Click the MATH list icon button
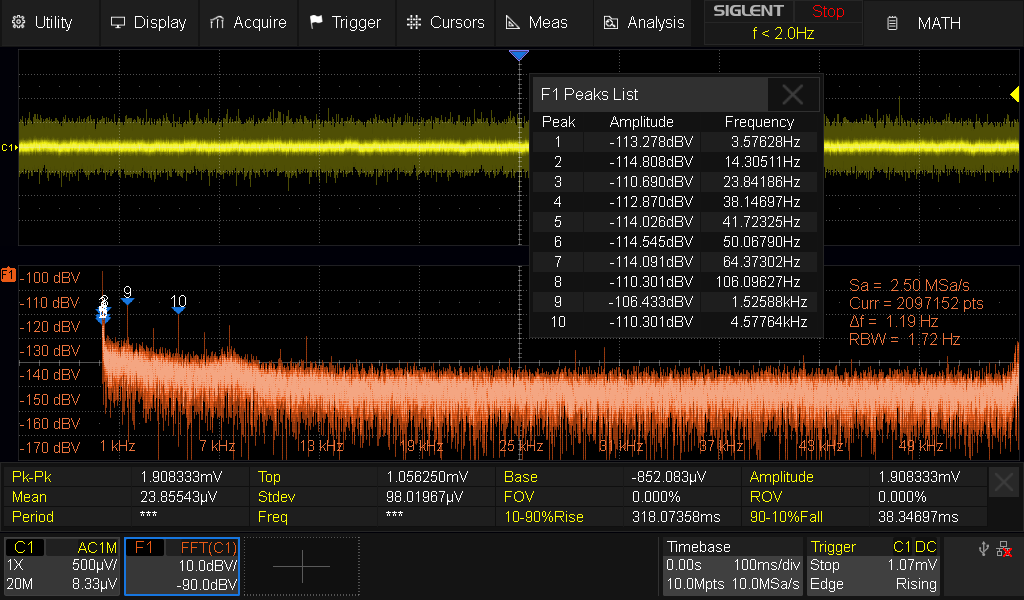The height and width of the screenshot is (600, 1024). [x=892, y=23]
